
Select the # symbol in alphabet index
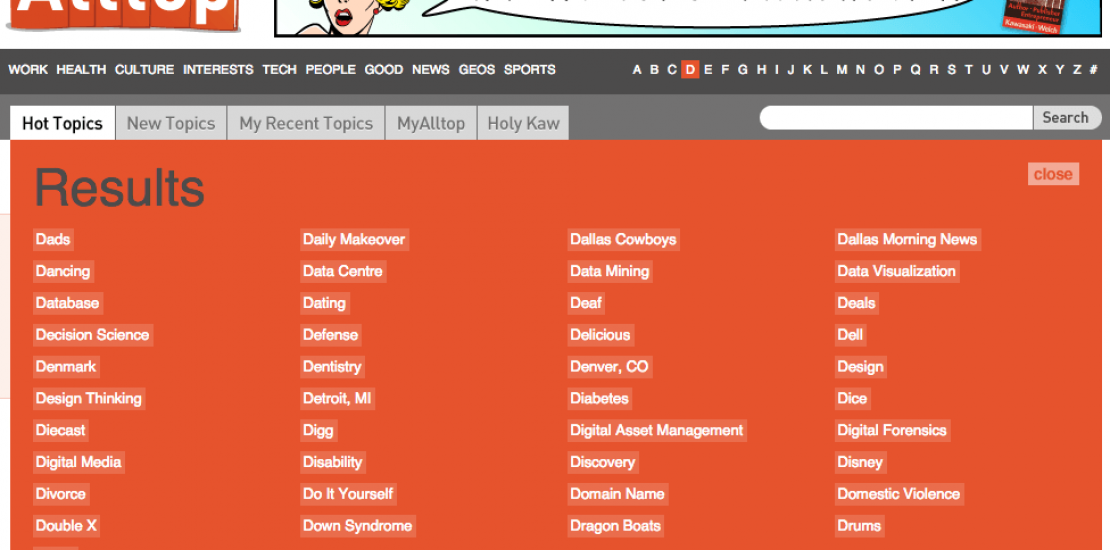pyautogui.click(x=1093, y=70)
